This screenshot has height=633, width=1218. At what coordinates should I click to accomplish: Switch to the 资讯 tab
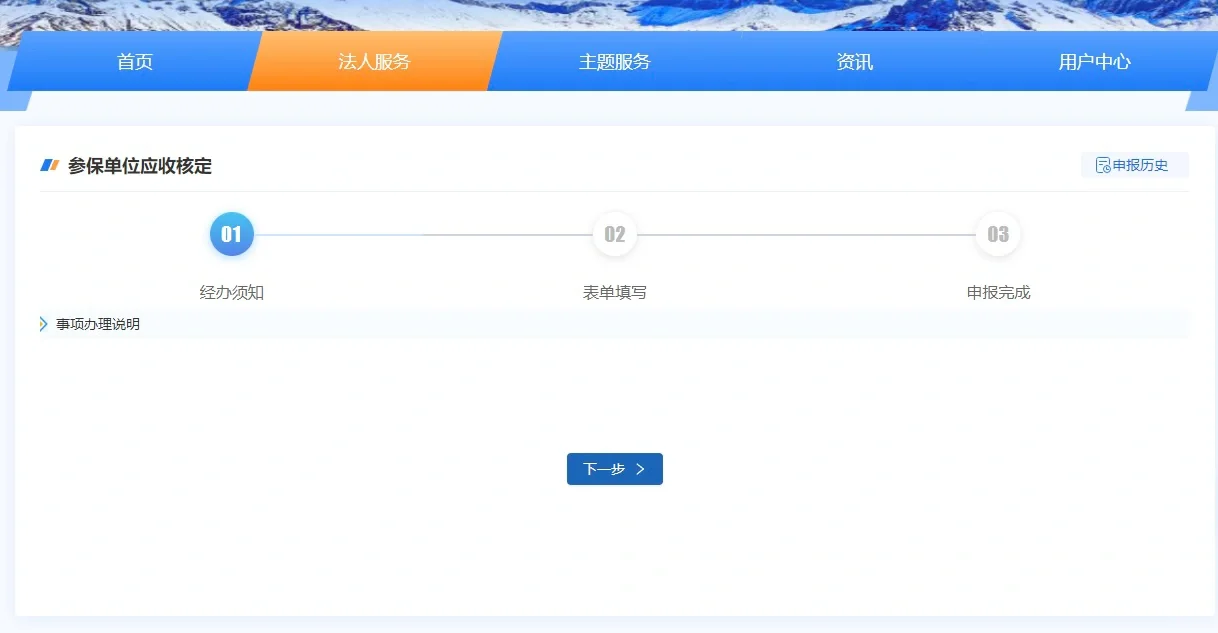coord(854,62)
